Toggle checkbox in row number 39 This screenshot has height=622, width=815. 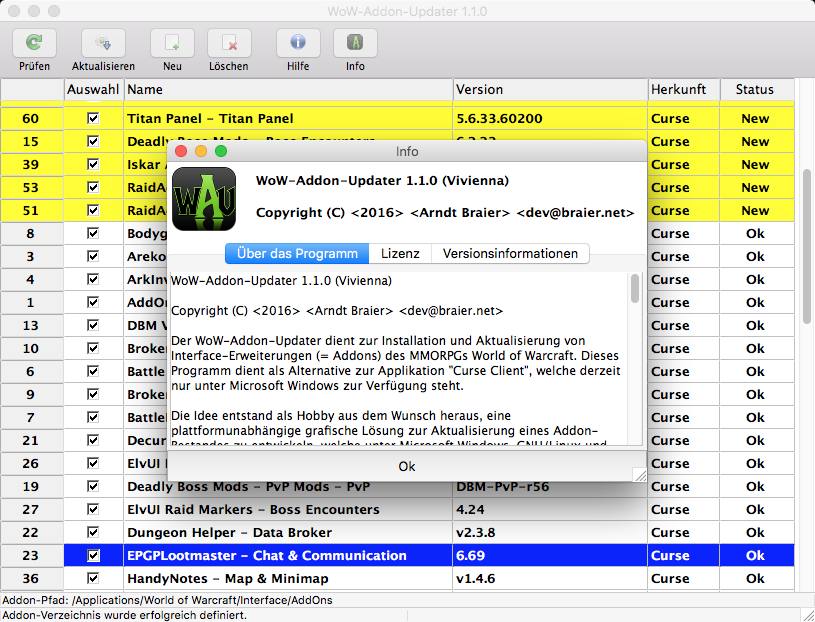[93, 164]
